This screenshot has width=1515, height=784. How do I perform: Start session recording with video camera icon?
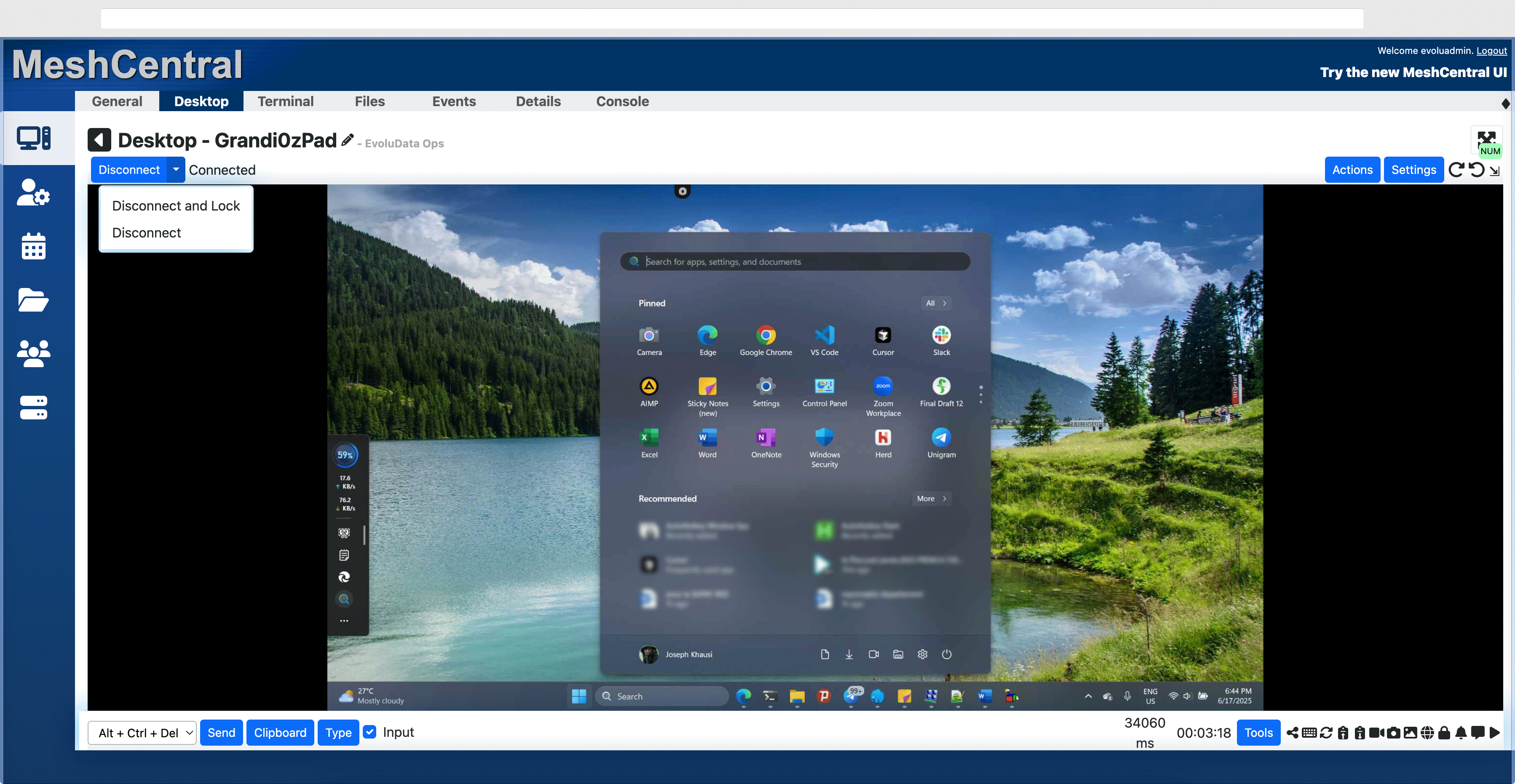click(x=1377, y=733)
